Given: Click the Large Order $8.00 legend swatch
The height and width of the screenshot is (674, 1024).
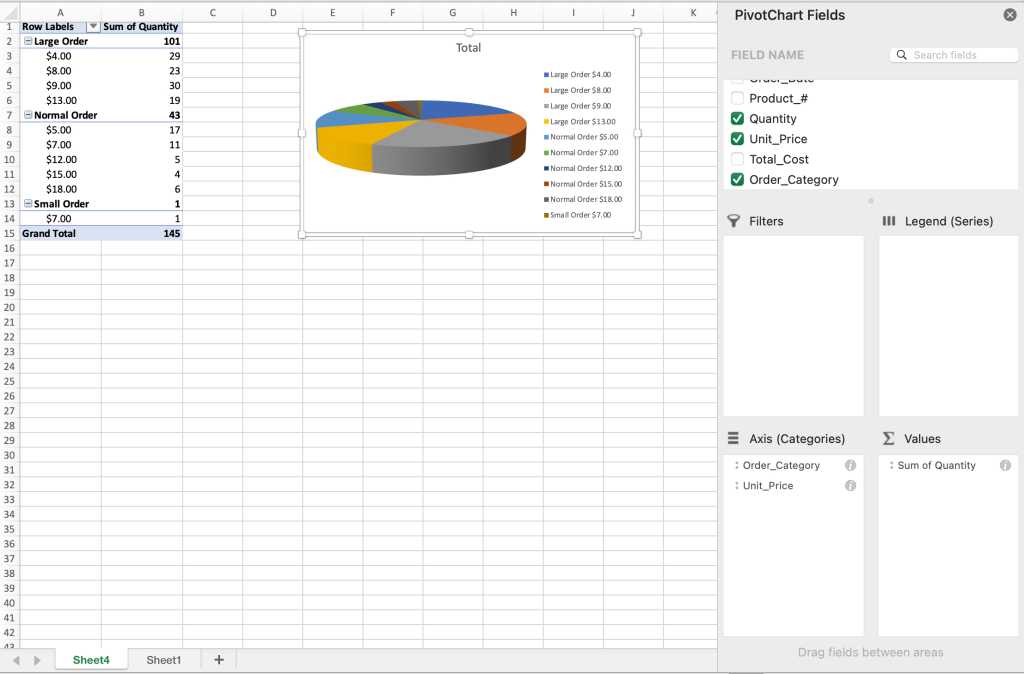Looking at the screenshot, I should pyautogui.click(x=546, y=91).
